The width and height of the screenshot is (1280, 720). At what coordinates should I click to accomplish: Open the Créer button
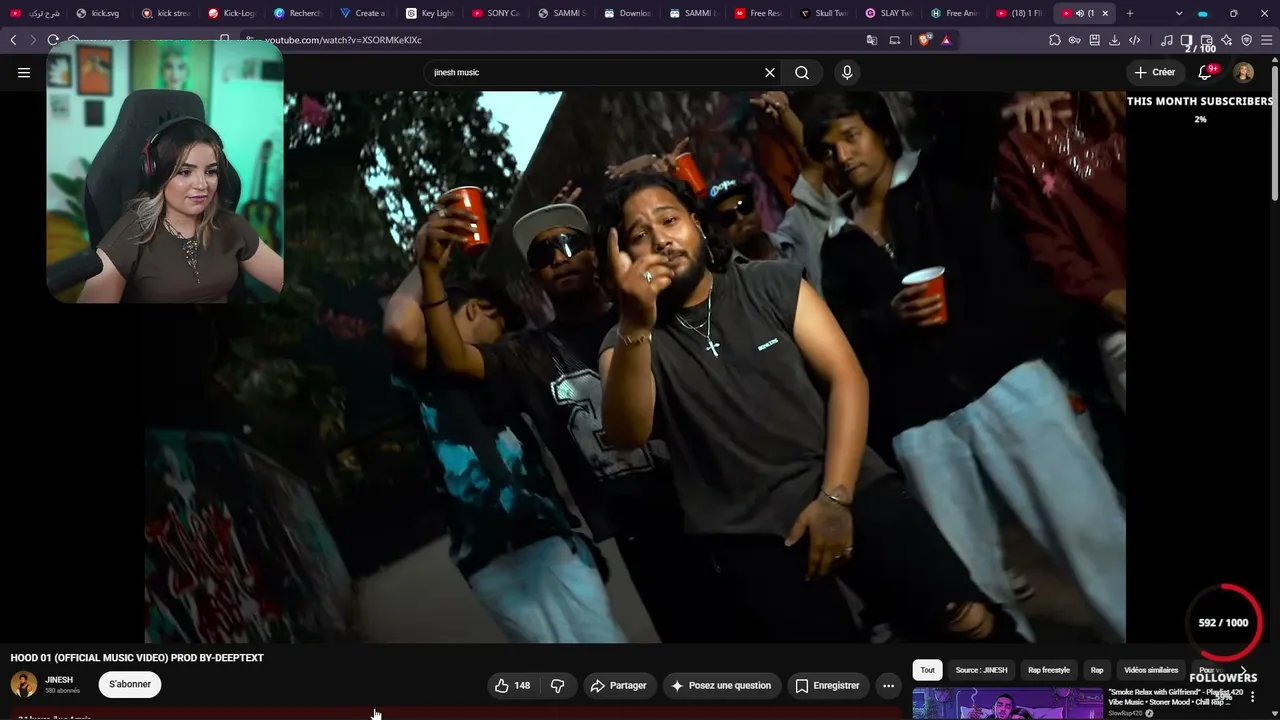point(1155,72)
